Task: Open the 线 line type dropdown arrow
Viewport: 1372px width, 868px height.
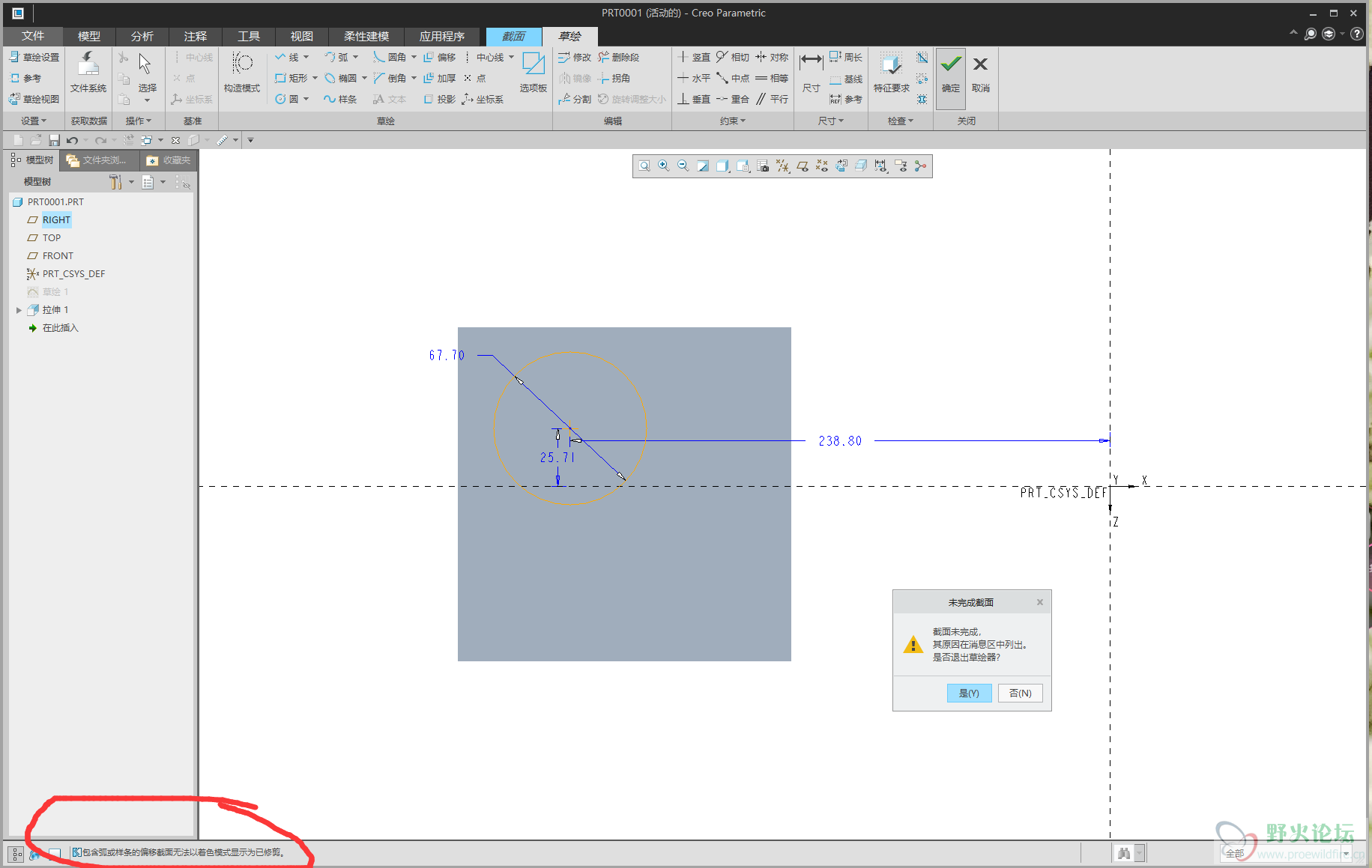Action: coord(306,57)
